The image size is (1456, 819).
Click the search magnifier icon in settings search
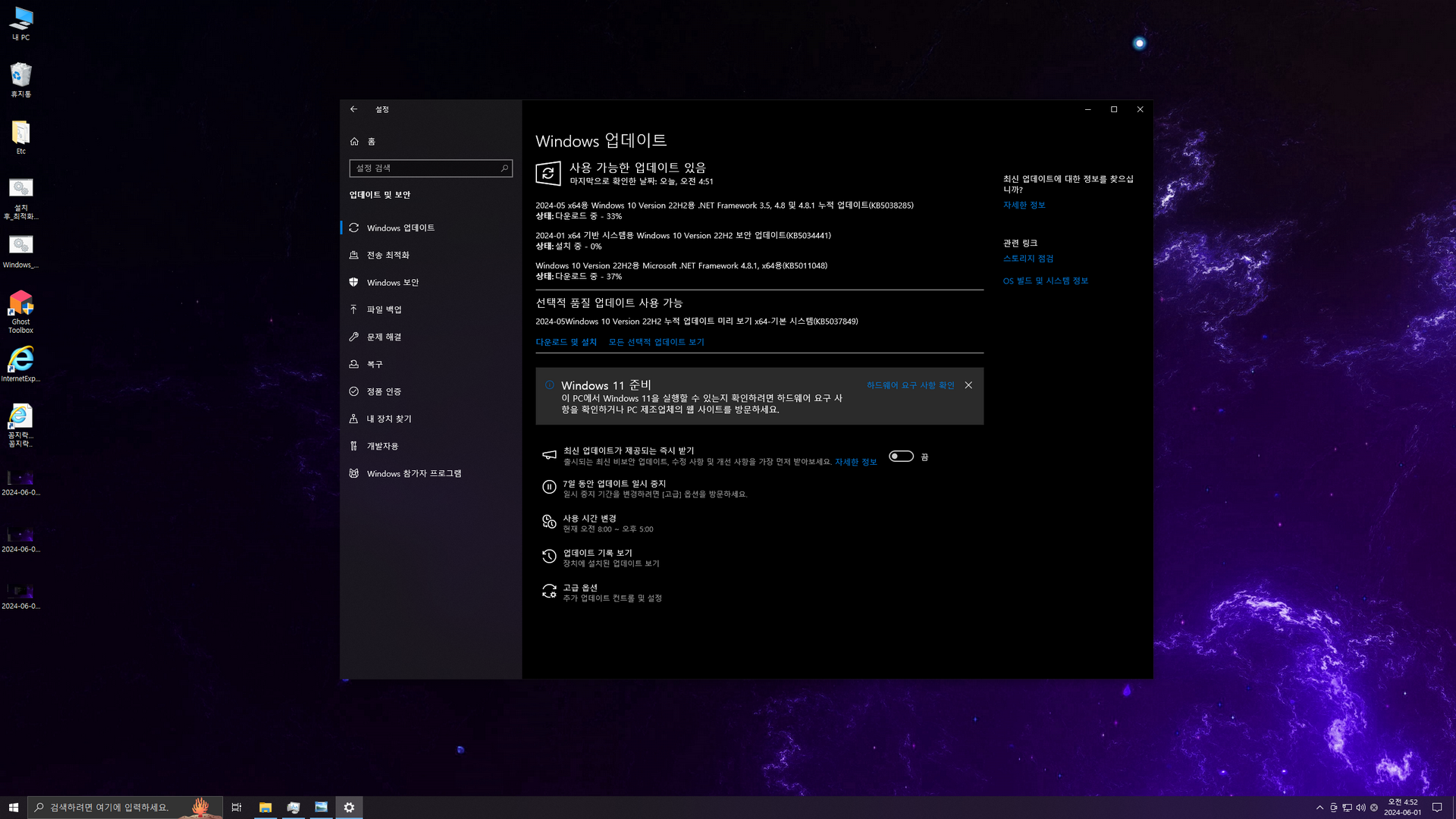(x=504, y=168)
